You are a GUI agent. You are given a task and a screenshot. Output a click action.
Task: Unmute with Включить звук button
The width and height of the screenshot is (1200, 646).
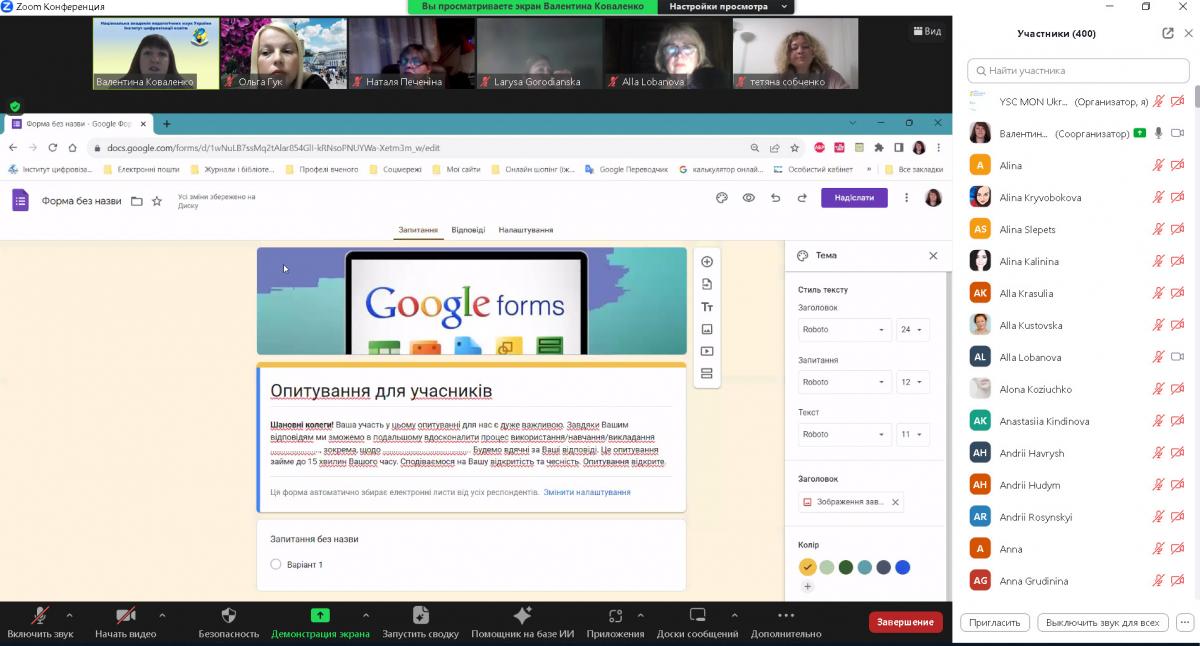click(x=40, y=622)
